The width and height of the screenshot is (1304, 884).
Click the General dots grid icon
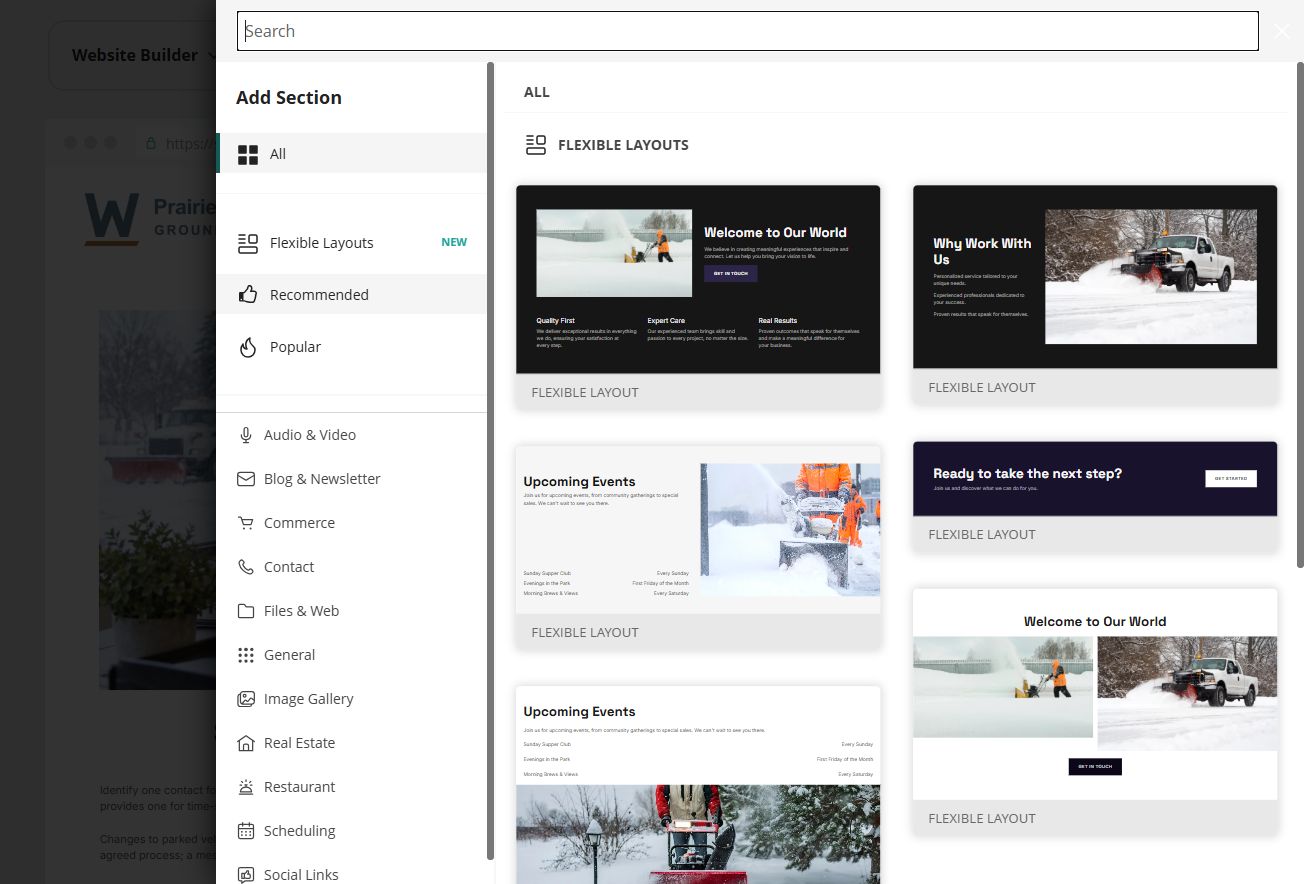point(246,655)
